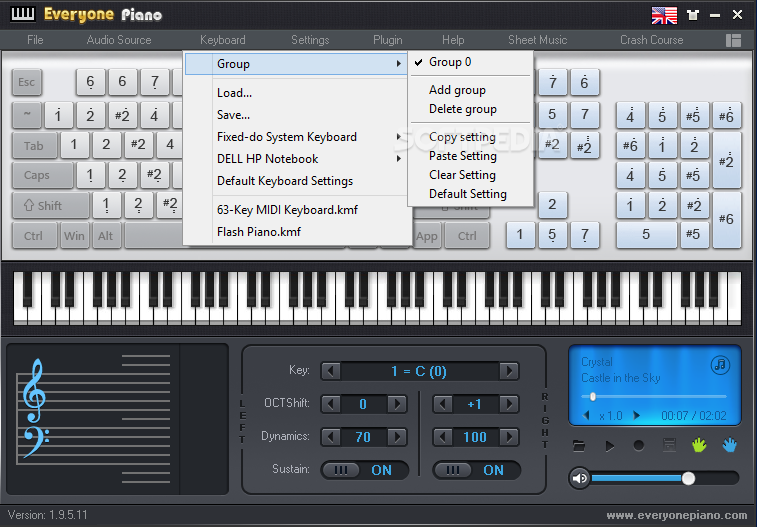Viewport: 757px width, 527px height.
Task: Click the left Shift virtual key
Action: [50, 206]
